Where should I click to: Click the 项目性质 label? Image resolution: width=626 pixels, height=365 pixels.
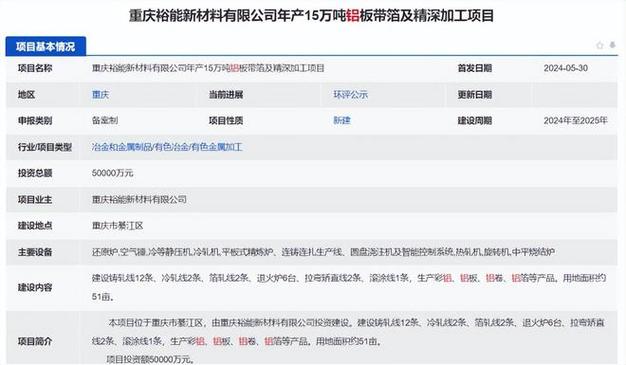click(x=226, y=121)
